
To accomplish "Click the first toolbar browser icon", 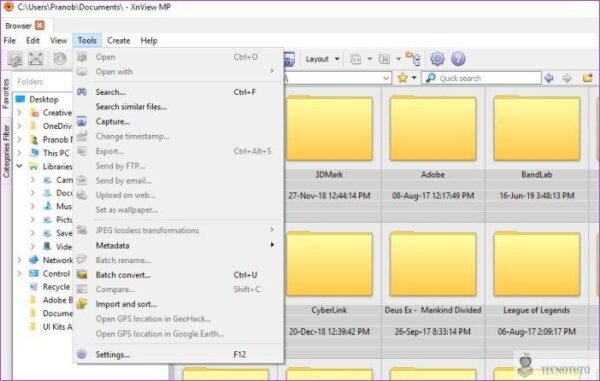I will tap(15, 59).
